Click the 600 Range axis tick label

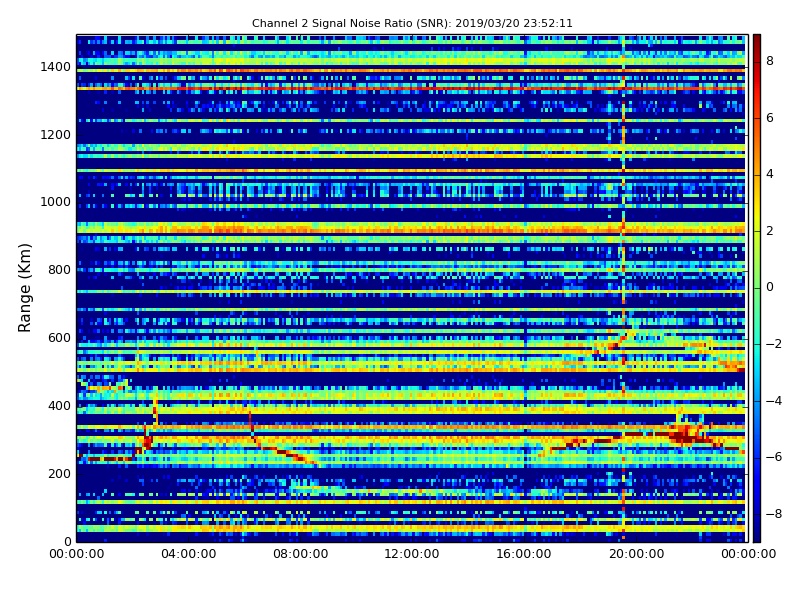pyautogui.click(x=59, y=338)
